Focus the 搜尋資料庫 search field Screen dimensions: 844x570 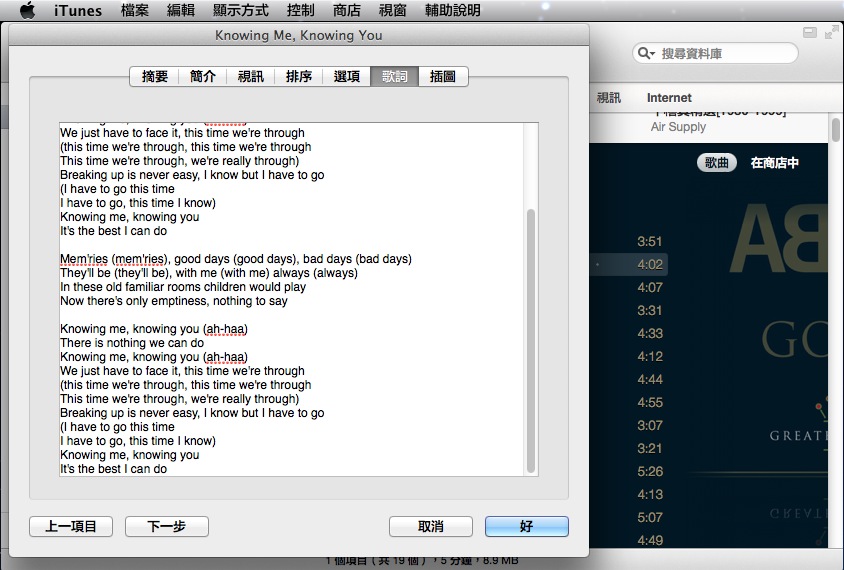715,53
